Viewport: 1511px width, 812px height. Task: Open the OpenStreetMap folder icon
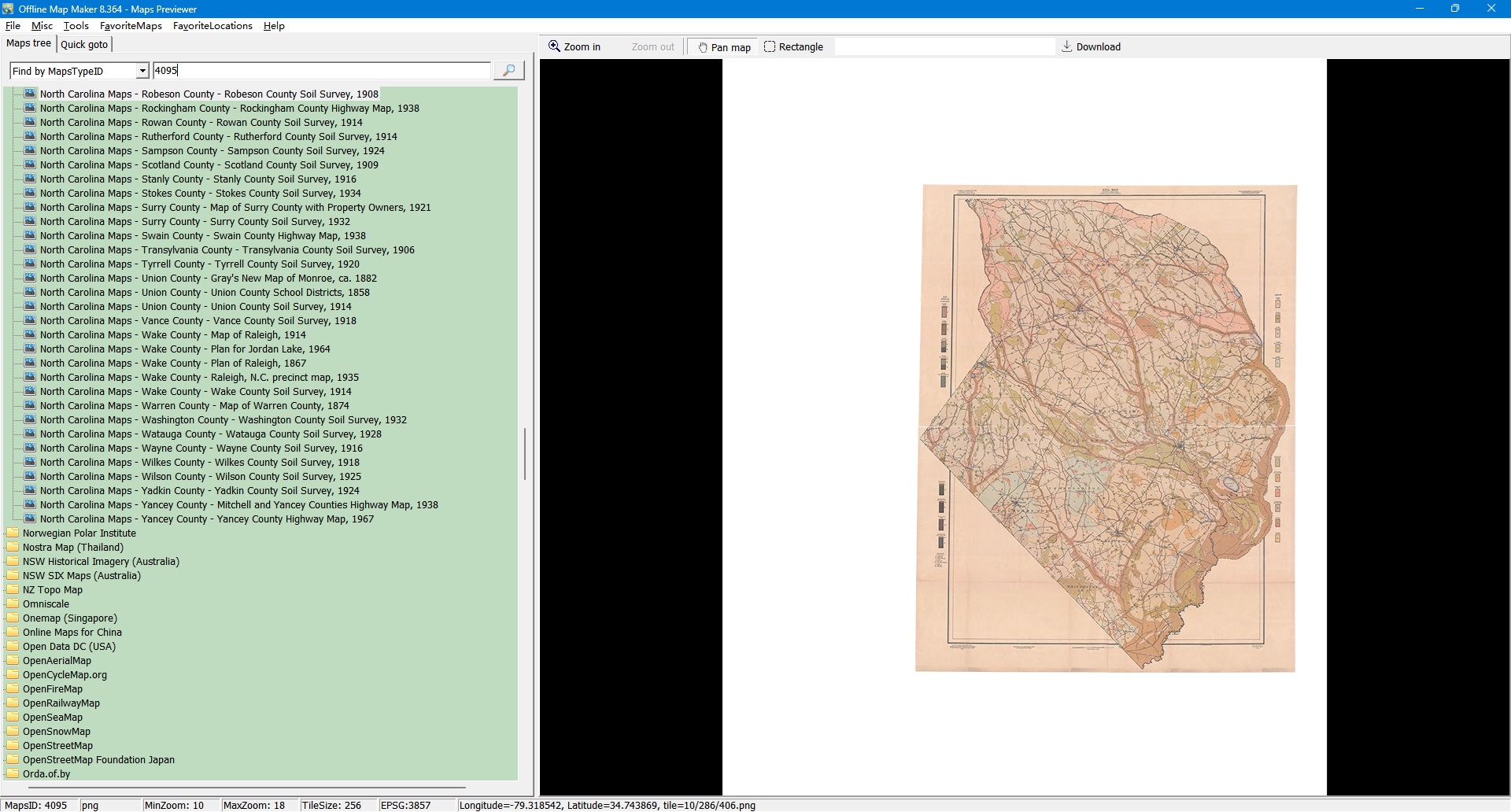pos(13,745)
